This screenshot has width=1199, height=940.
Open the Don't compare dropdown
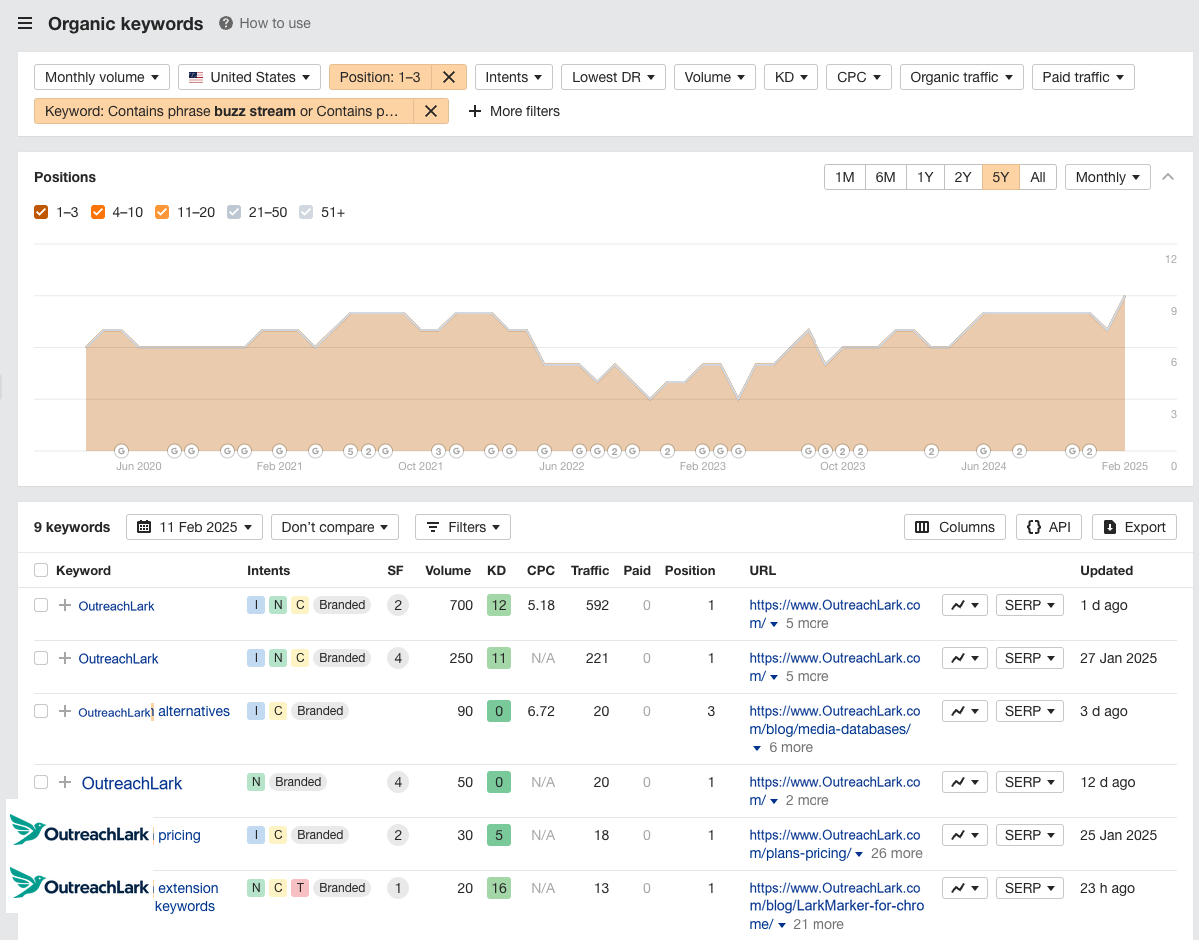tap(335, 527)
